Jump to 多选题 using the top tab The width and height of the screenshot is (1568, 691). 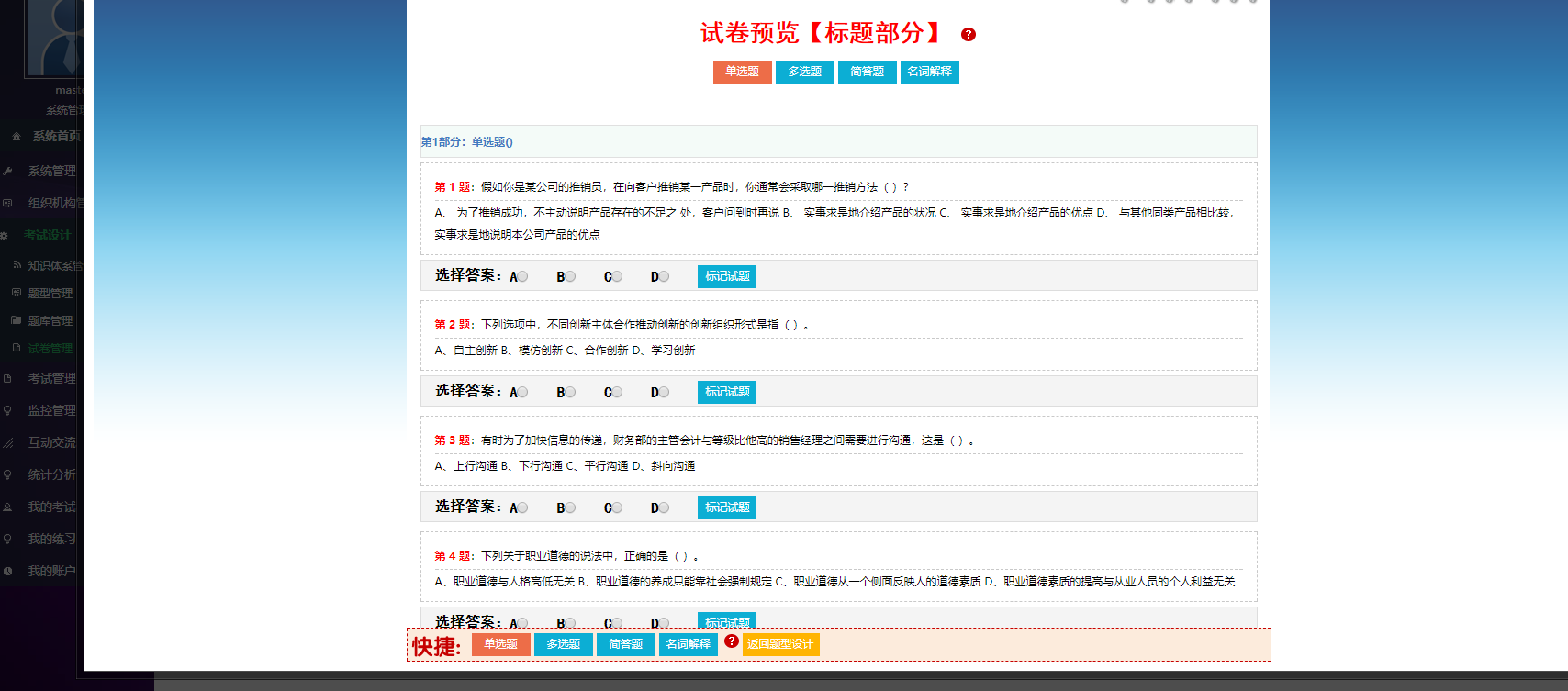pyautogui.click(x=804, y=72)
